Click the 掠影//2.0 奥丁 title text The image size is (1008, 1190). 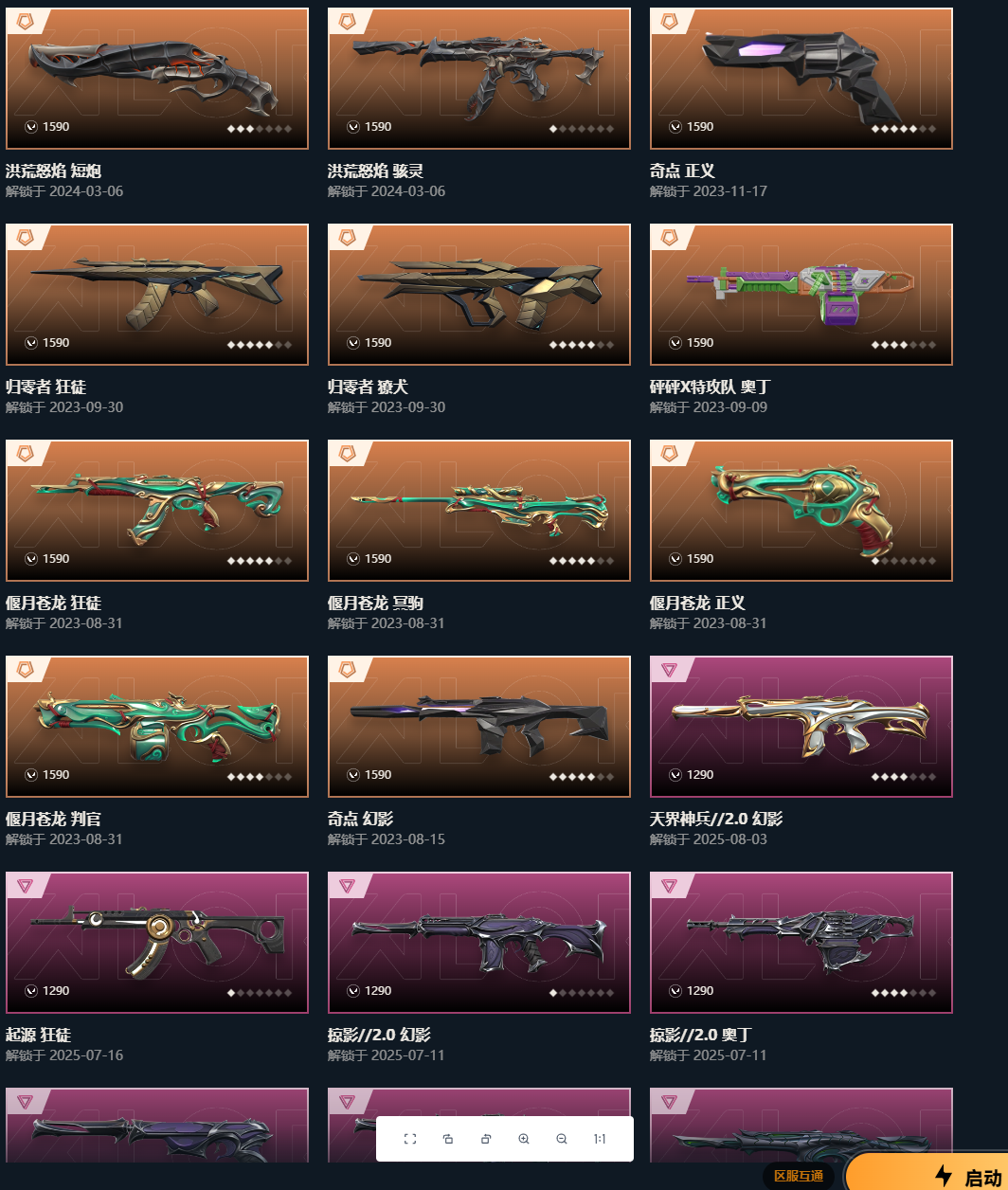(x=701, y=1035)
